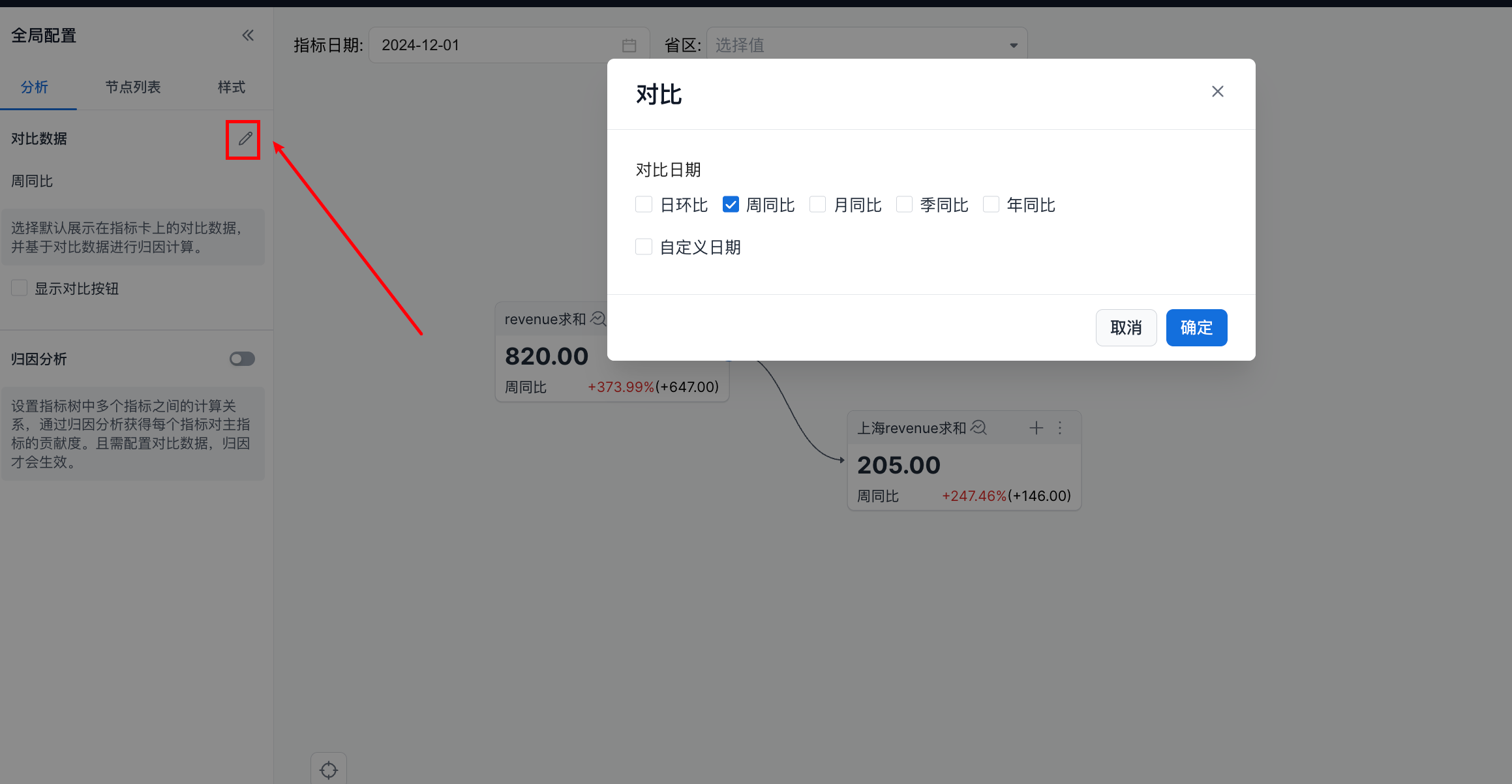Check the 日环比 checkbox

(644, 205)
